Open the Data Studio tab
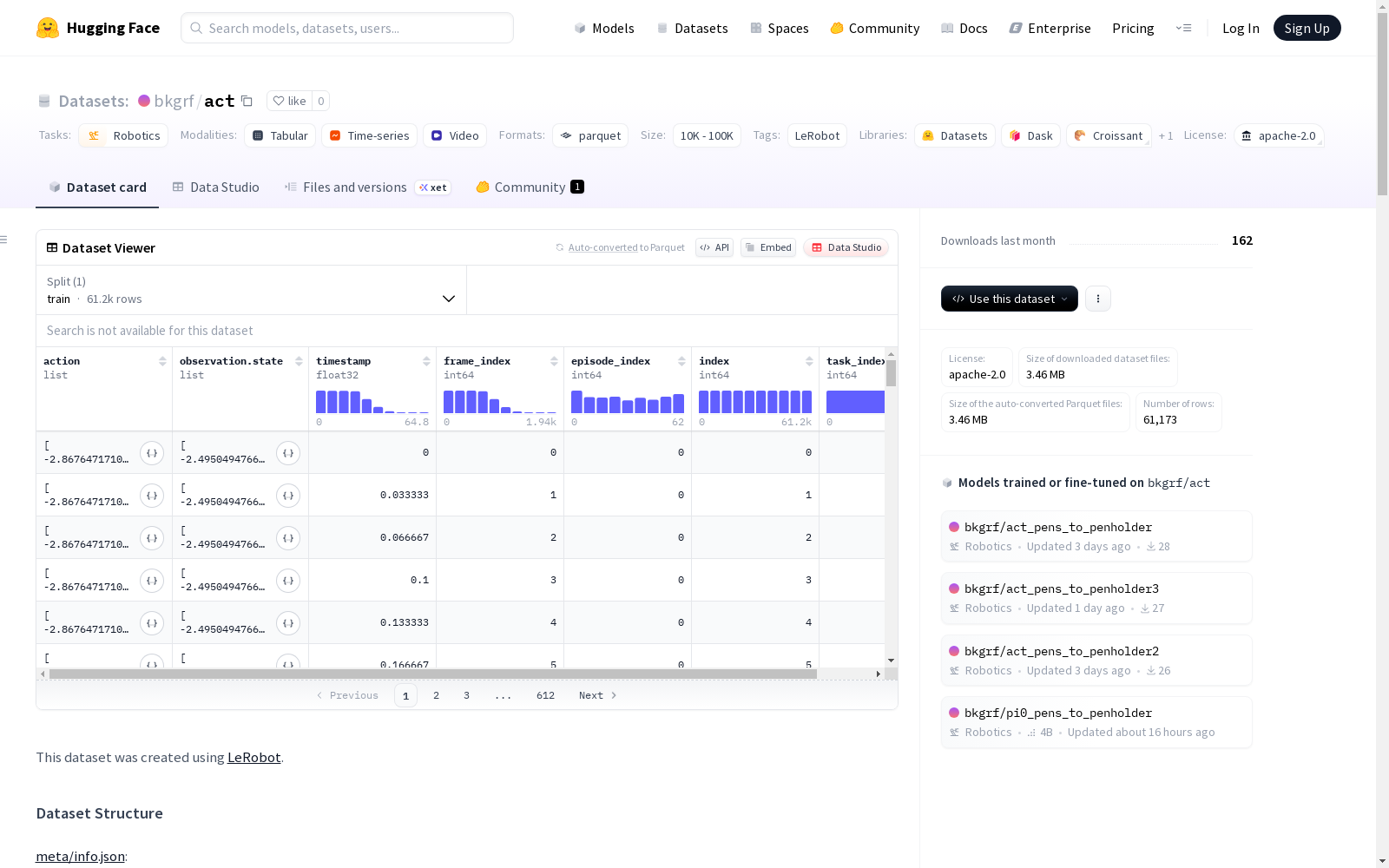 click(x=215, y=187)
